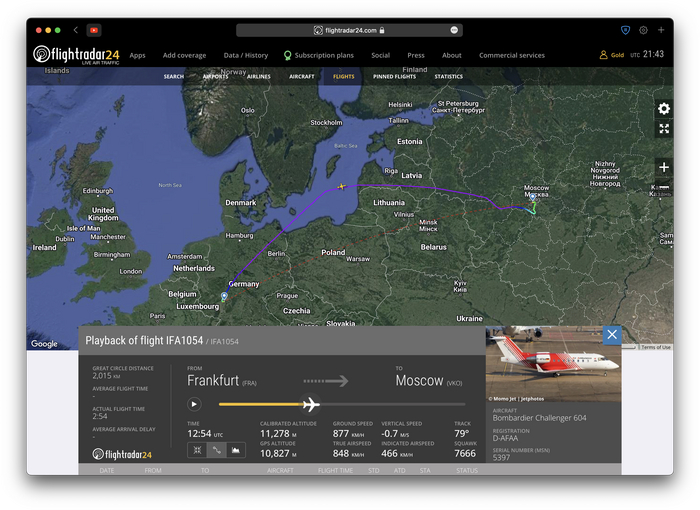Click the Flightradar24 logo in header
Viewport: 700px width, 510px height.
click(x=76, y=55)
